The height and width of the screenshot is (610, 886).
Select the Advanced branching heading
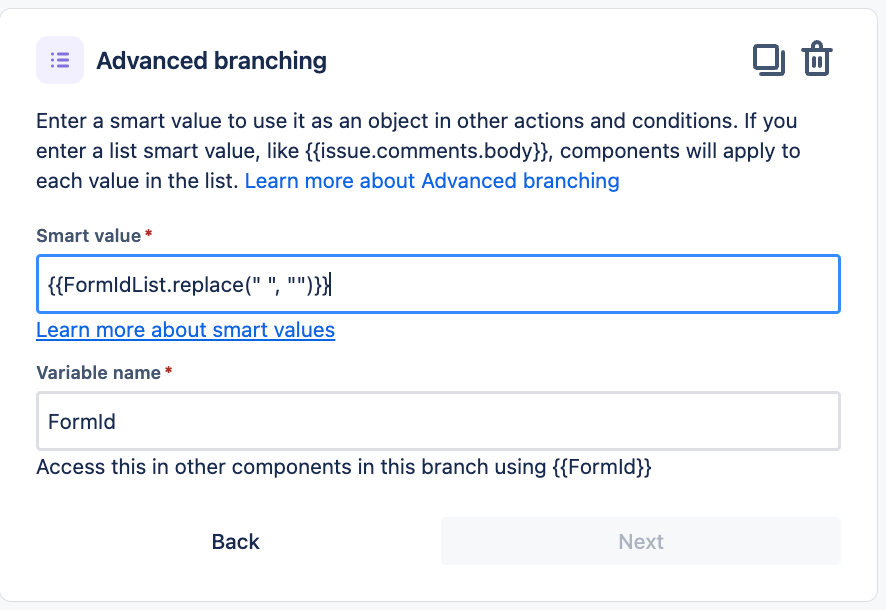coord(211,61)
